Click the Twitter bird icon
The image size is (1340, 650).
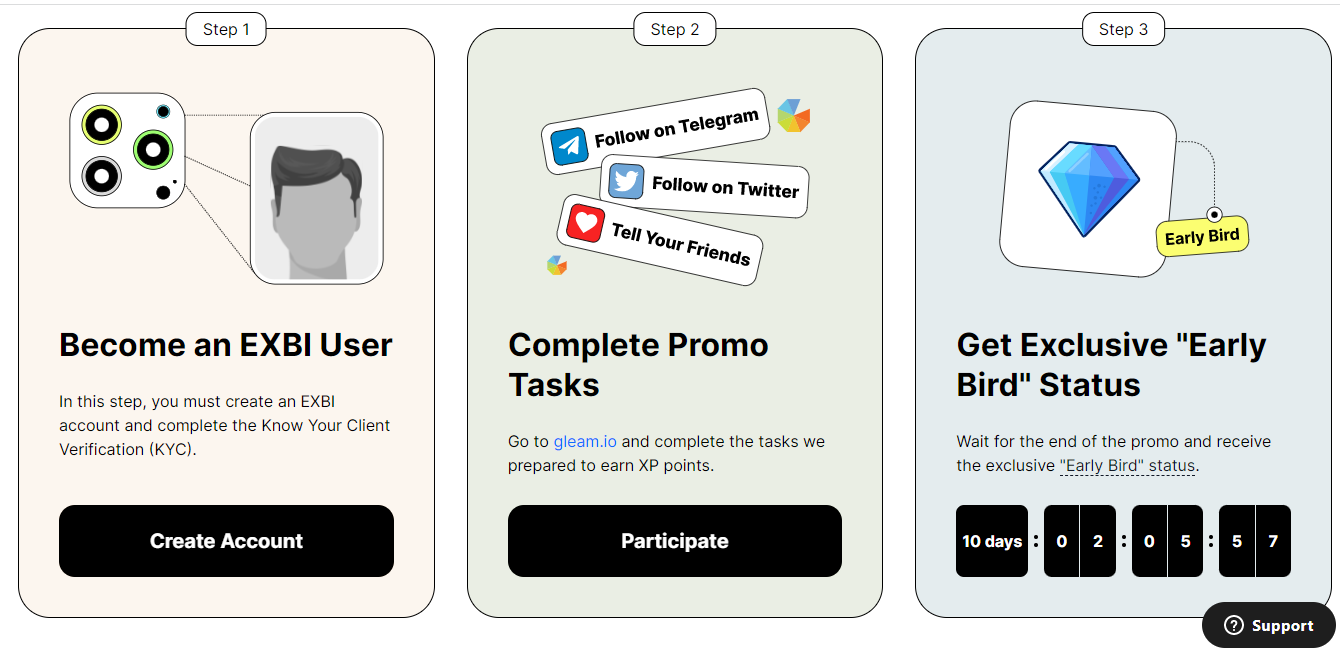pos(626,182)
